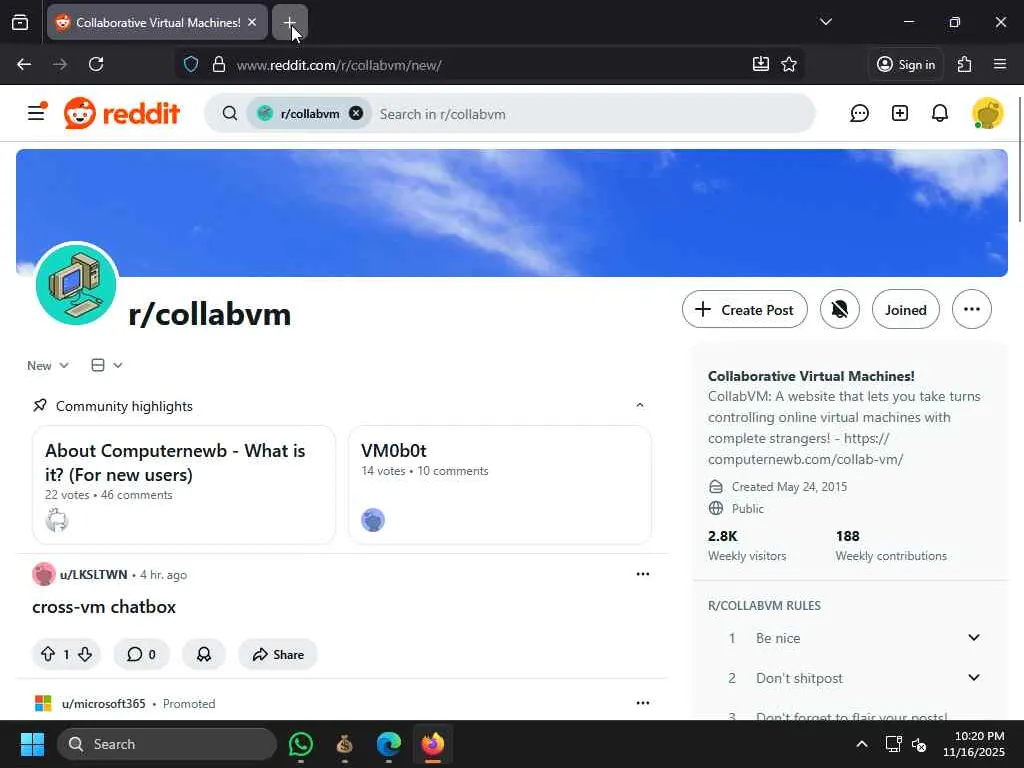1024x768 pixels.
Task: Click the Create Post button
Action: click(744, 310)
